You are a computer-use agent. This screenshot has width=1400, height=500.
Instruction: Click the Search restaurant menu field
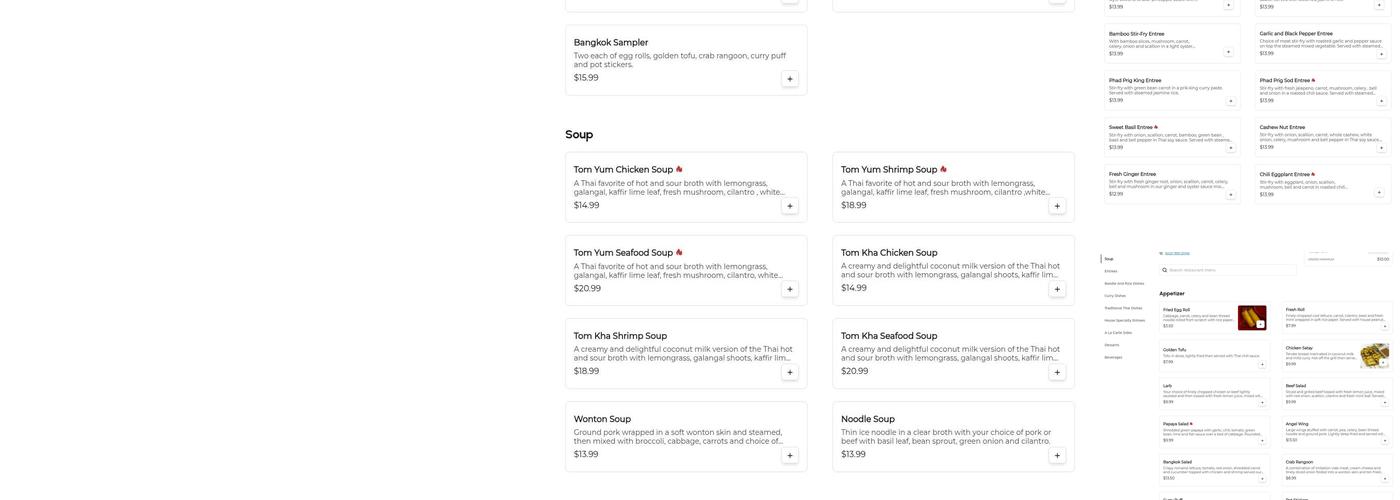point(1228,270)
